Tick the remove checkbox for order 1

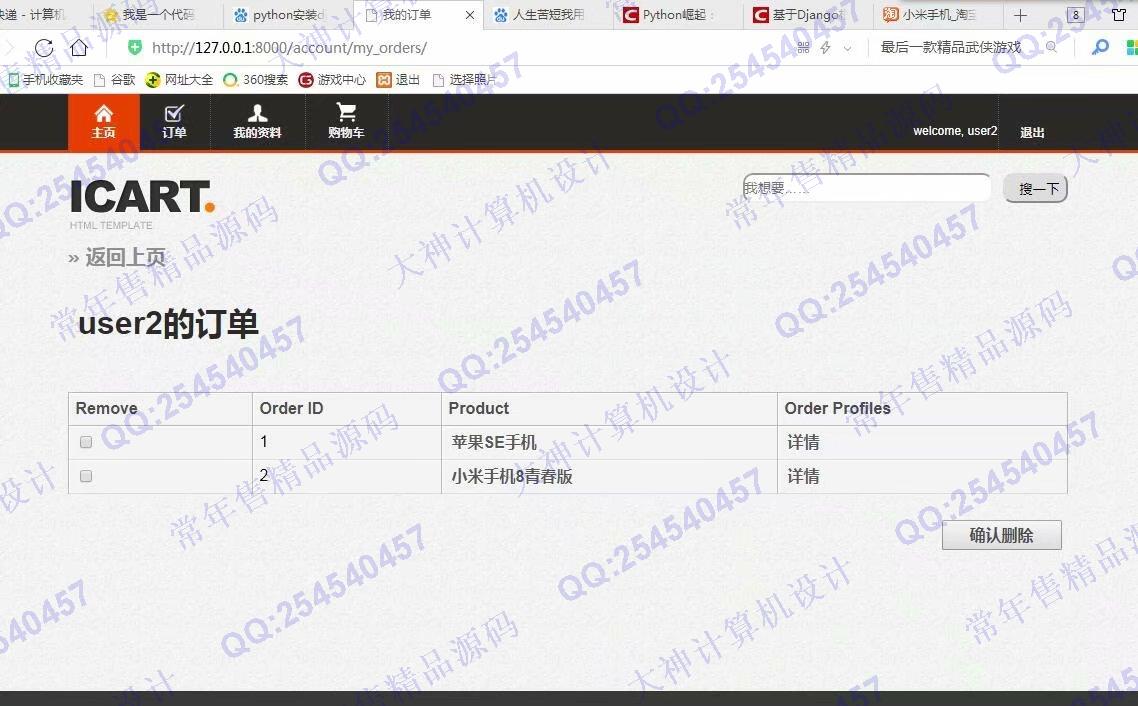click(86, 442)
